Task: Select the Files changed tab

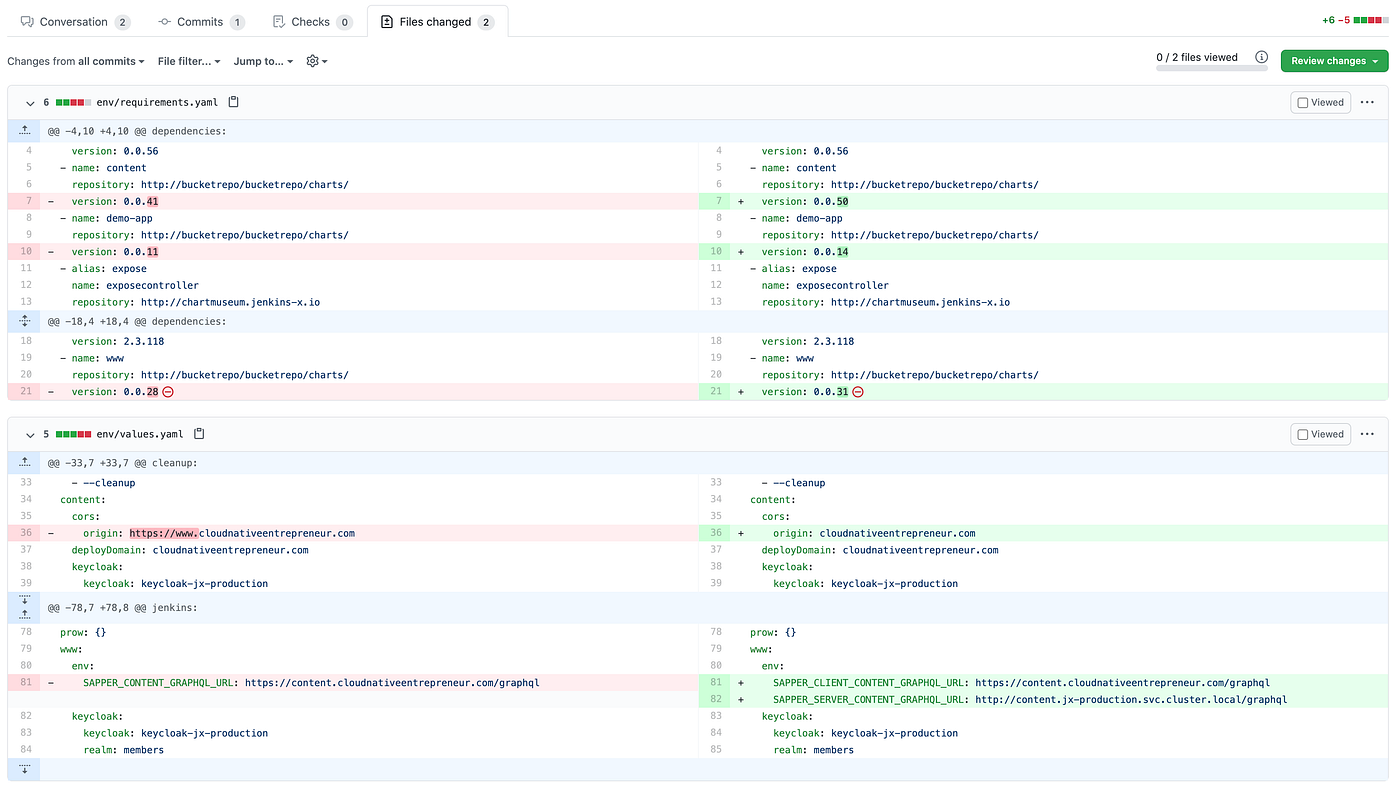Action: point(437,22)
